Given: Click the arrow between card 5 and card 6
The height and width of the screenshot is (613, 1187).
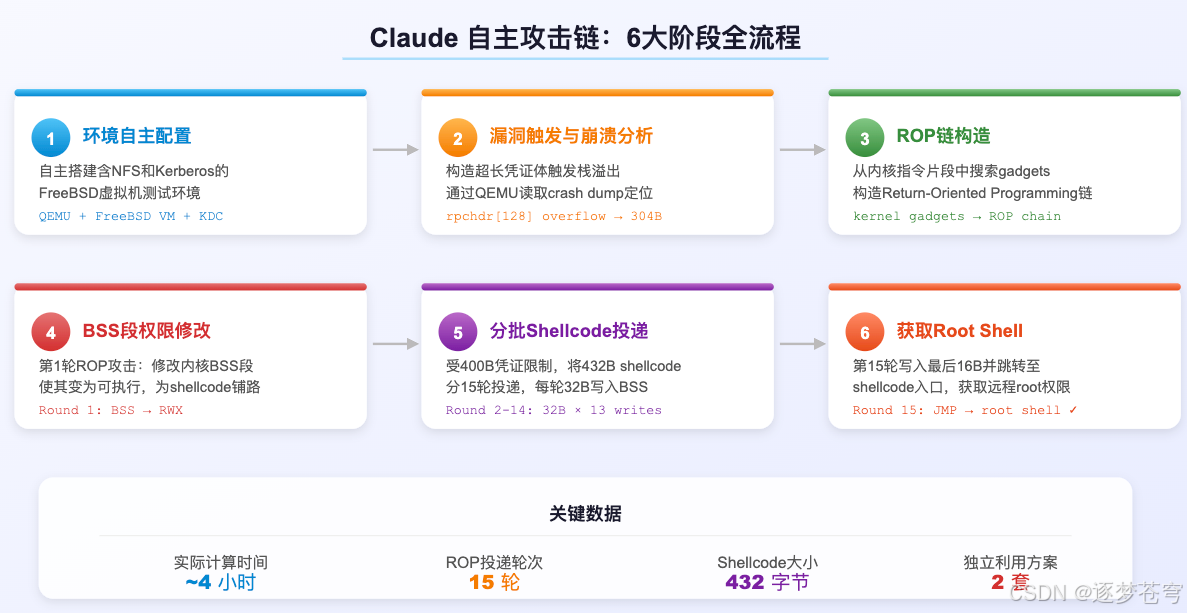Looking at the screenshot, I should (803, 341).
